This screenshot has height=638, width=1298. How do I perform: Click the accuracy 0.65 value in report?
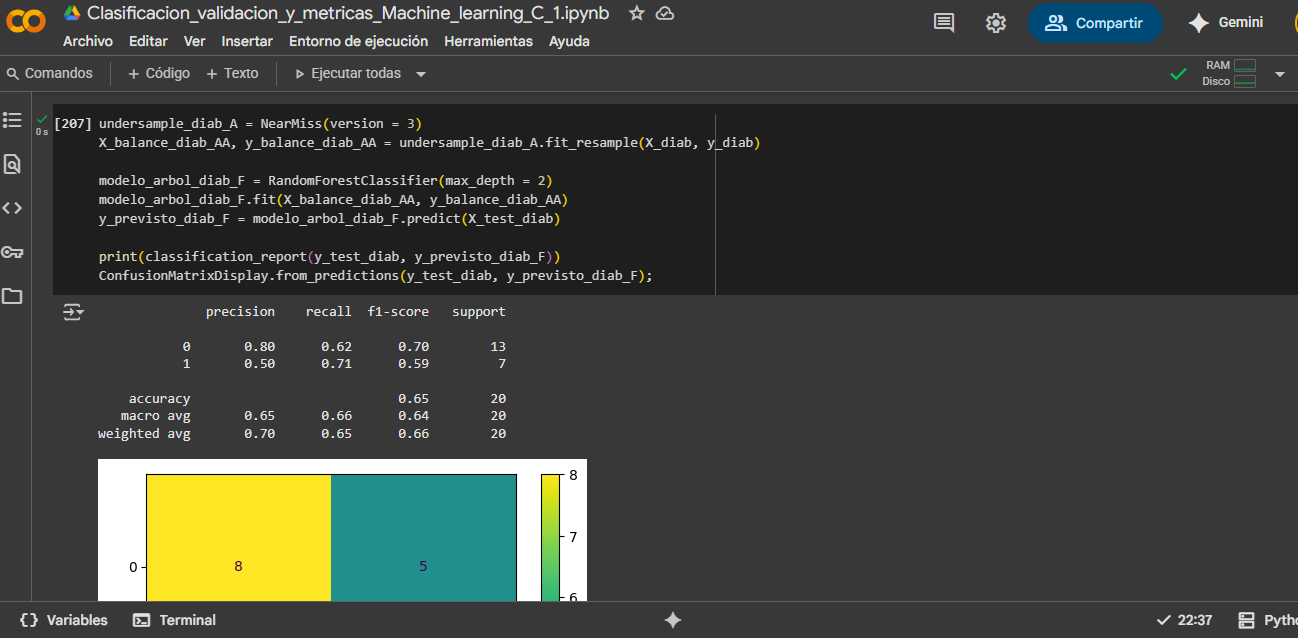(x=414, y=399)
